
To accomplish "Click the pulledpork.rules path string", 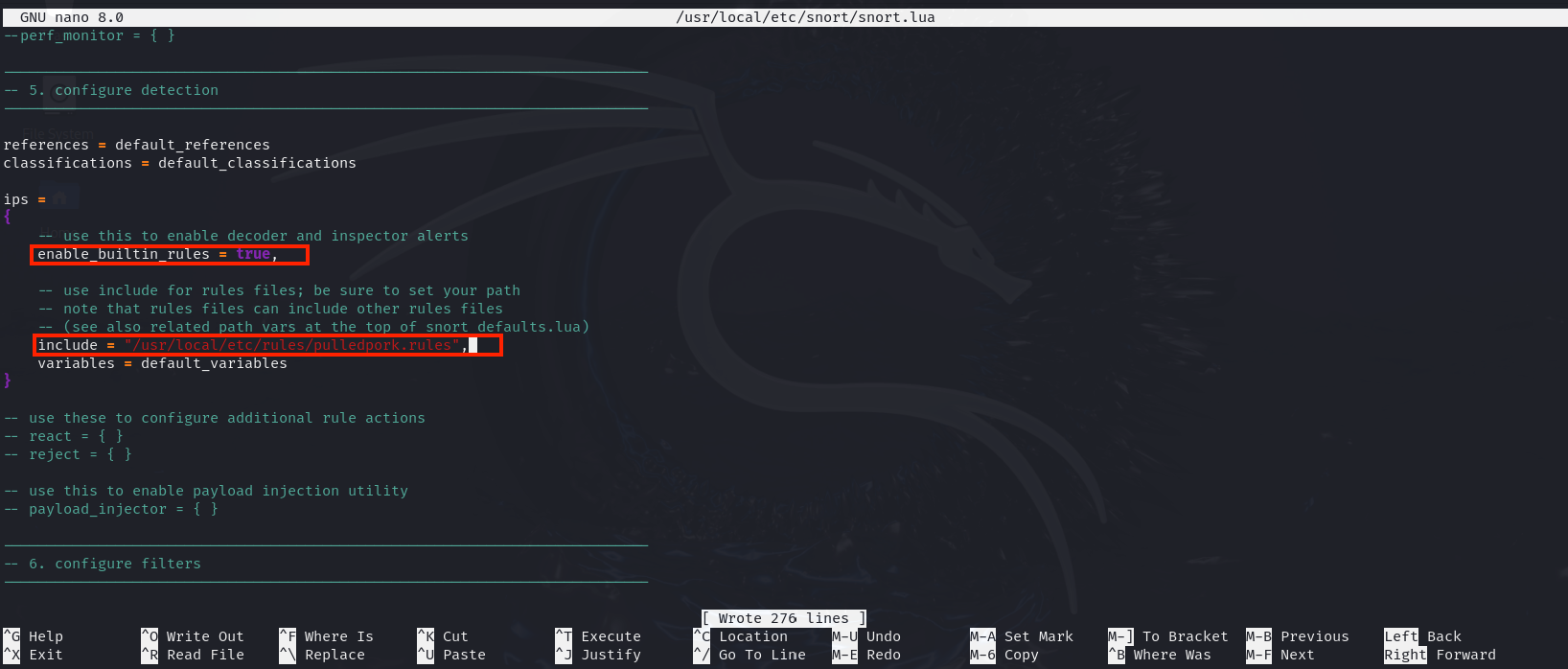I will pos(292,345).
